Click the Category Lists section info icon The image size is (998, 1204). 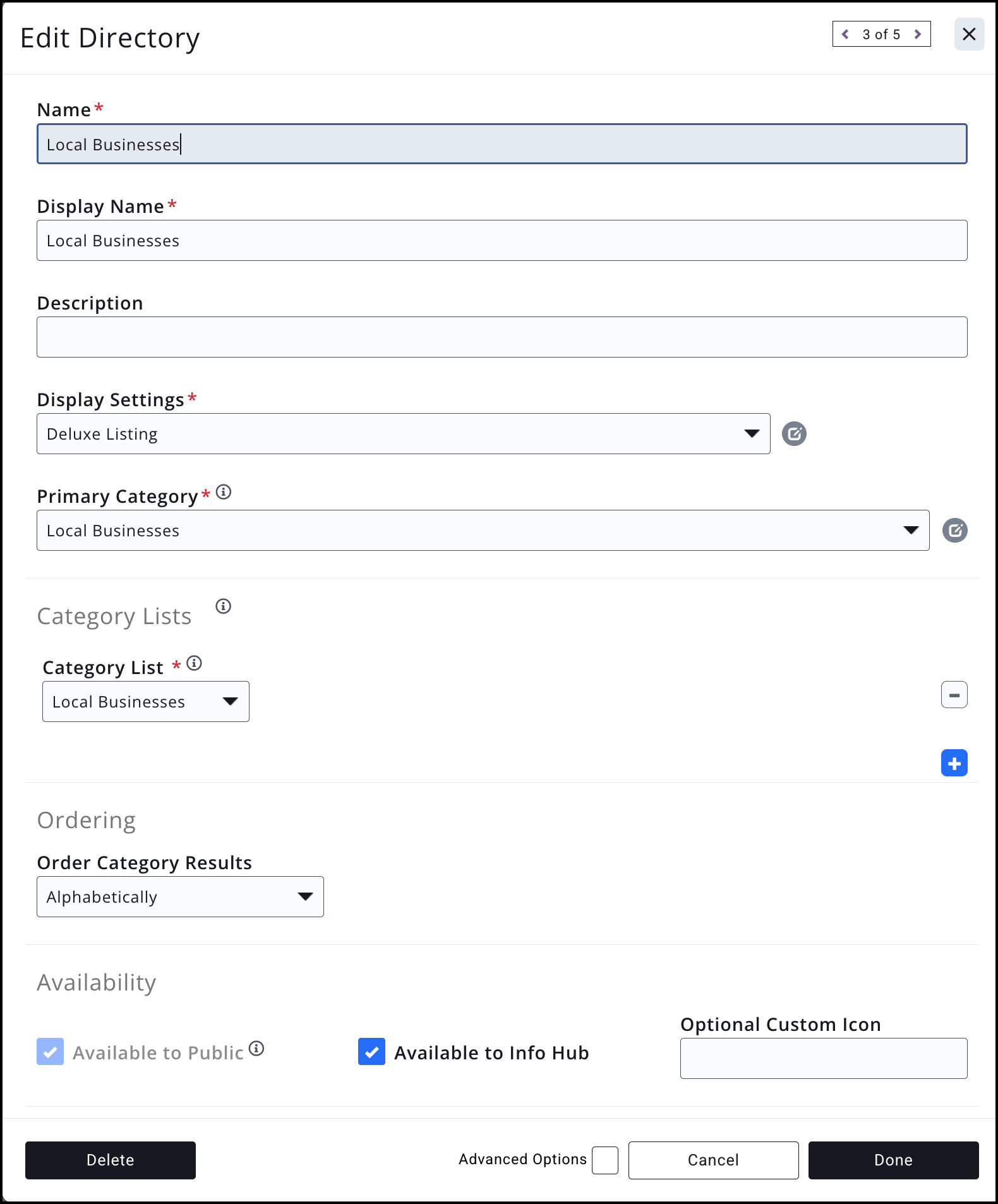pyautogui.click(x=224, y=606)
